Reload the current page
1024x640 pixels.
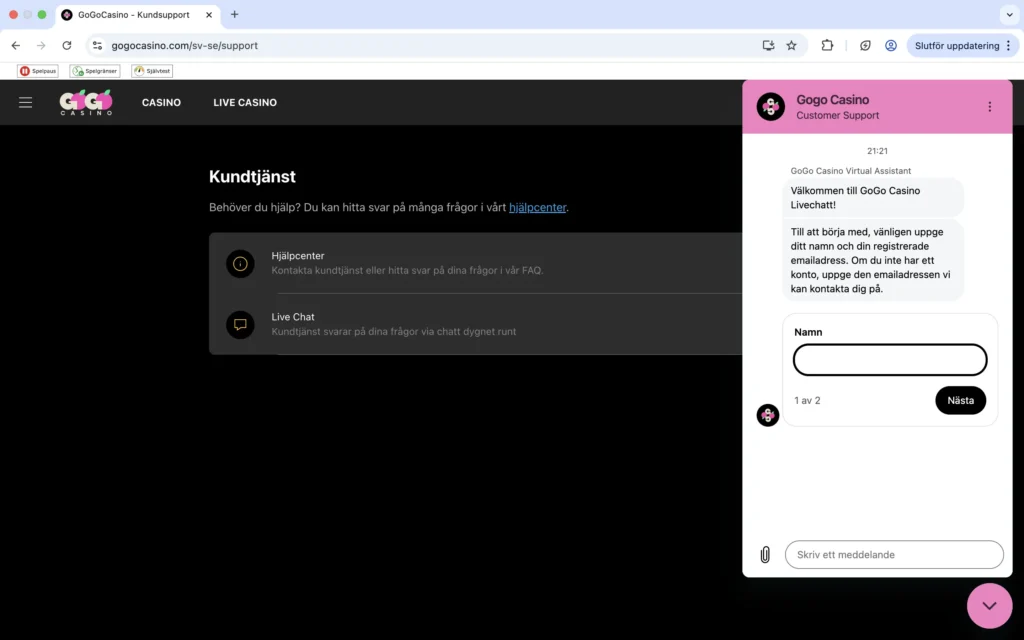click(66, 45)
